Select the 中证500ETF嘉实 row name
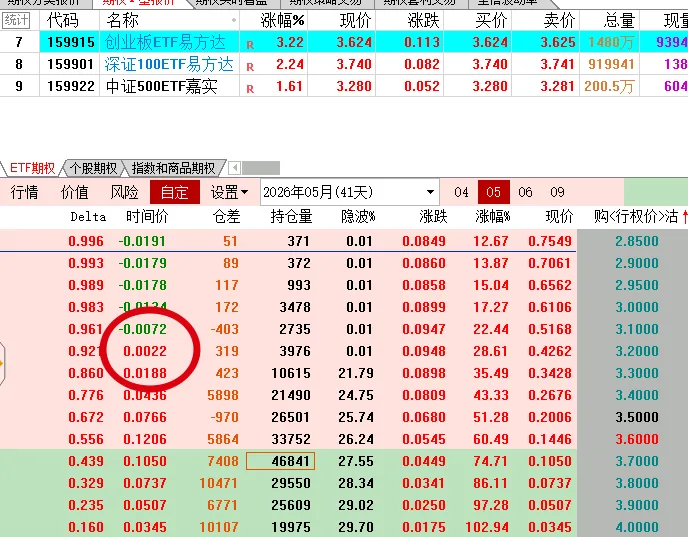The height and width of the screenshot is (537, 688). [x=161, y=86]
